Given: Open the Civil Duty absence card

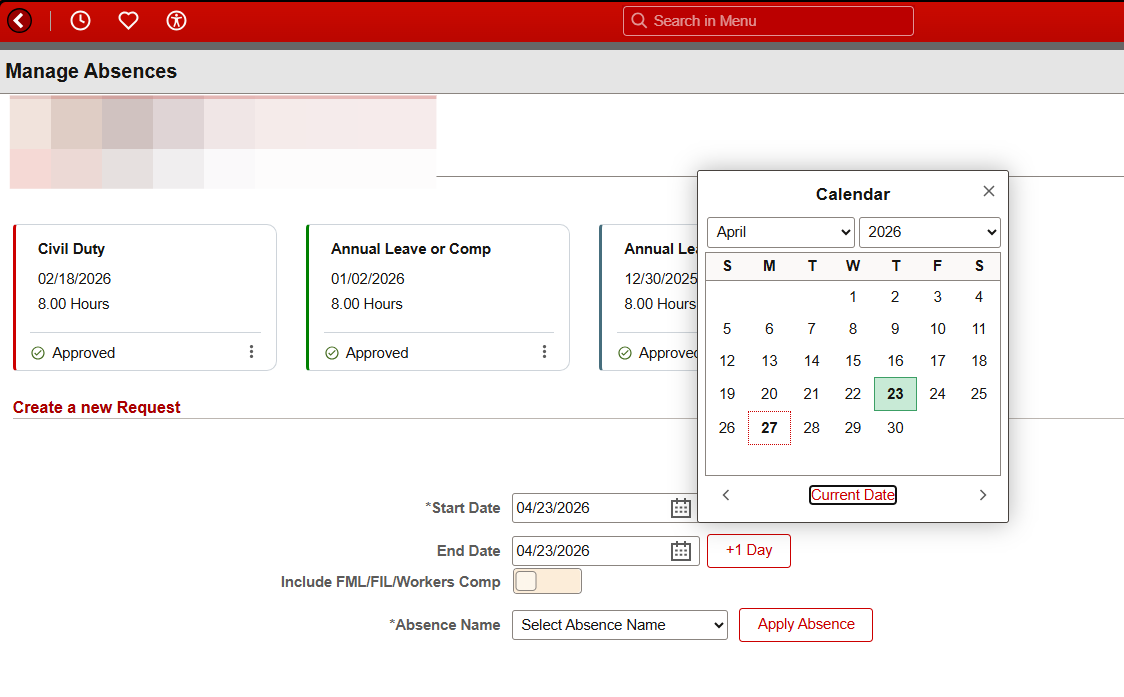Looking at the screenshot, I should tap(145, 298).
